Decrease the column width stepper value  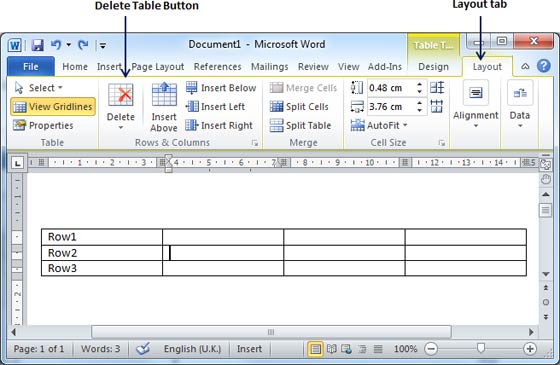[x=419, y=110]
